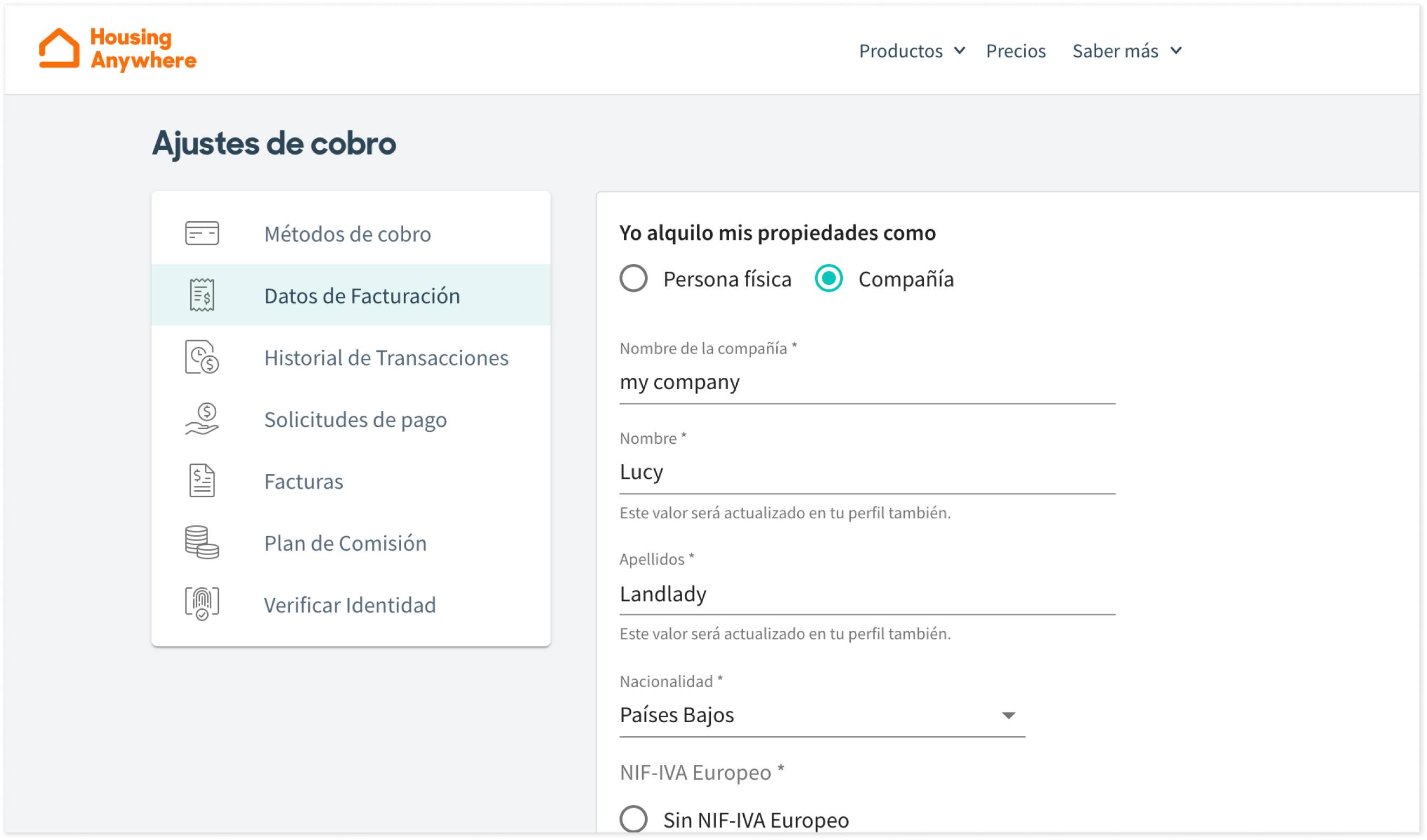Click the receipt icon next to Datos de Facturación
The height and width of the screenshot is (840, 1427).
[x=202, y=295]
